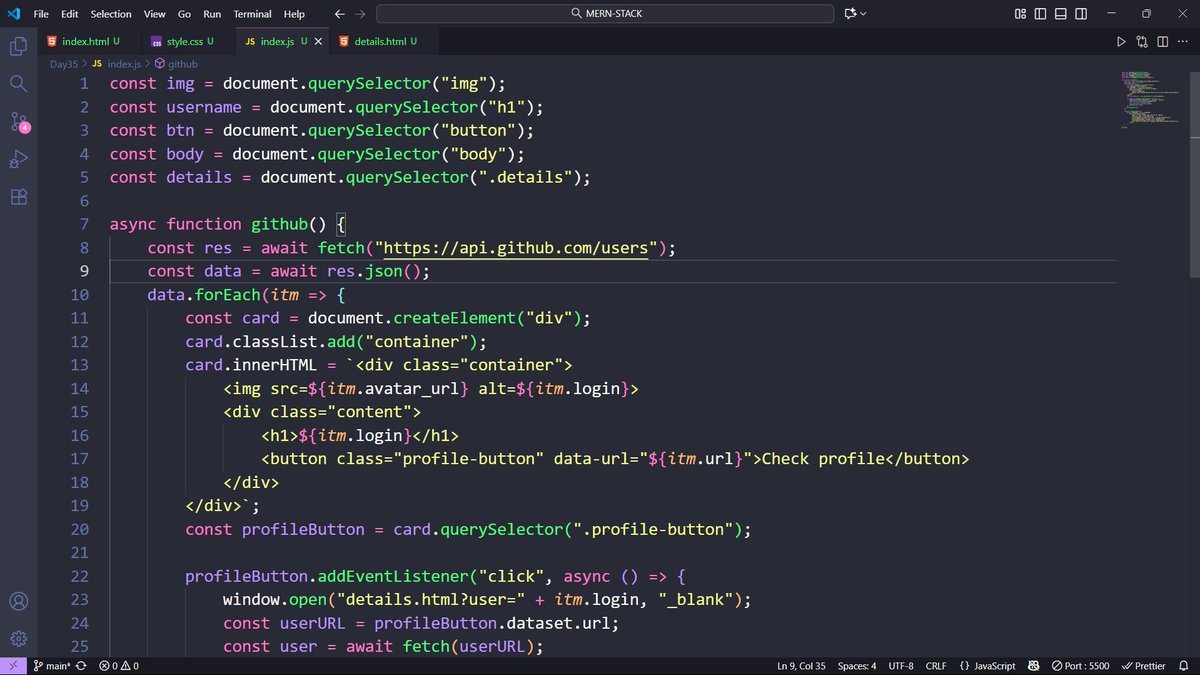
Task: Click line number 22 in gutter
Action: pyautogui.click(x=80, y=577)
